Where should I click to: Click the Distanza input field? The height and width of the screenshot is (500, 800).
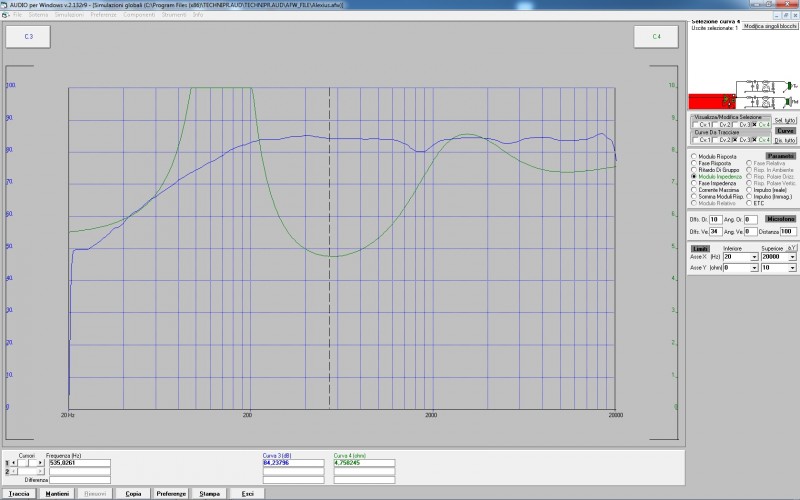coord(788,232)
